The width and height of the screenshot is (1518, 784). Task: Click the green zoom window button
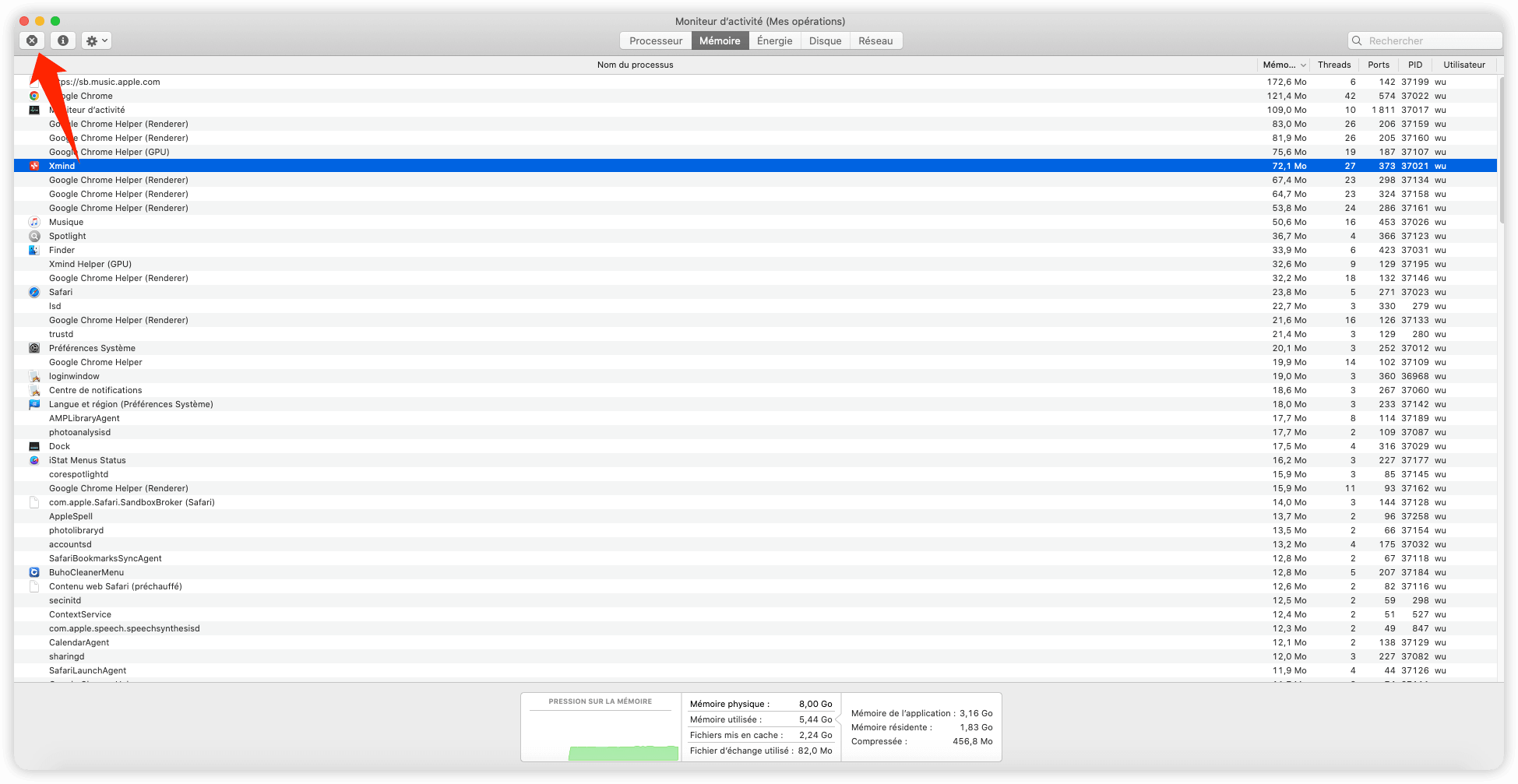55,21
